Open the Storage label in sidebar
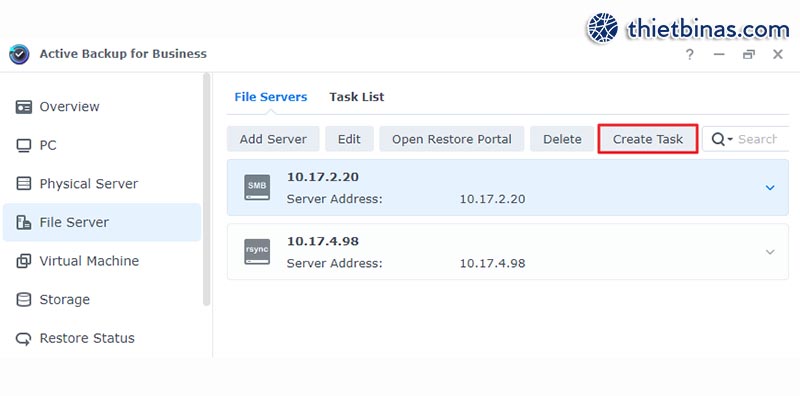The height and width of the screenshot is (396, 800). click(65, 300)
